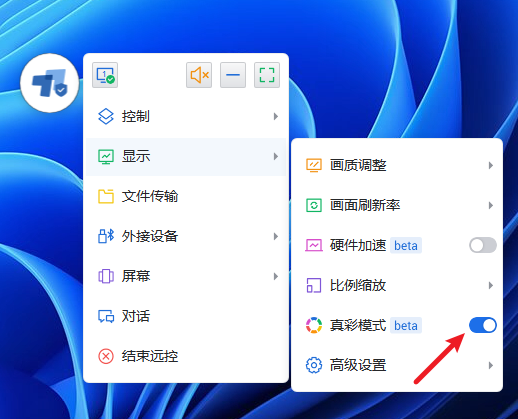The width and height of the screenshot is (518, 419).
Task: Open the 控制 menu entry
Action: pyautogui.click(x=186, y=116)
